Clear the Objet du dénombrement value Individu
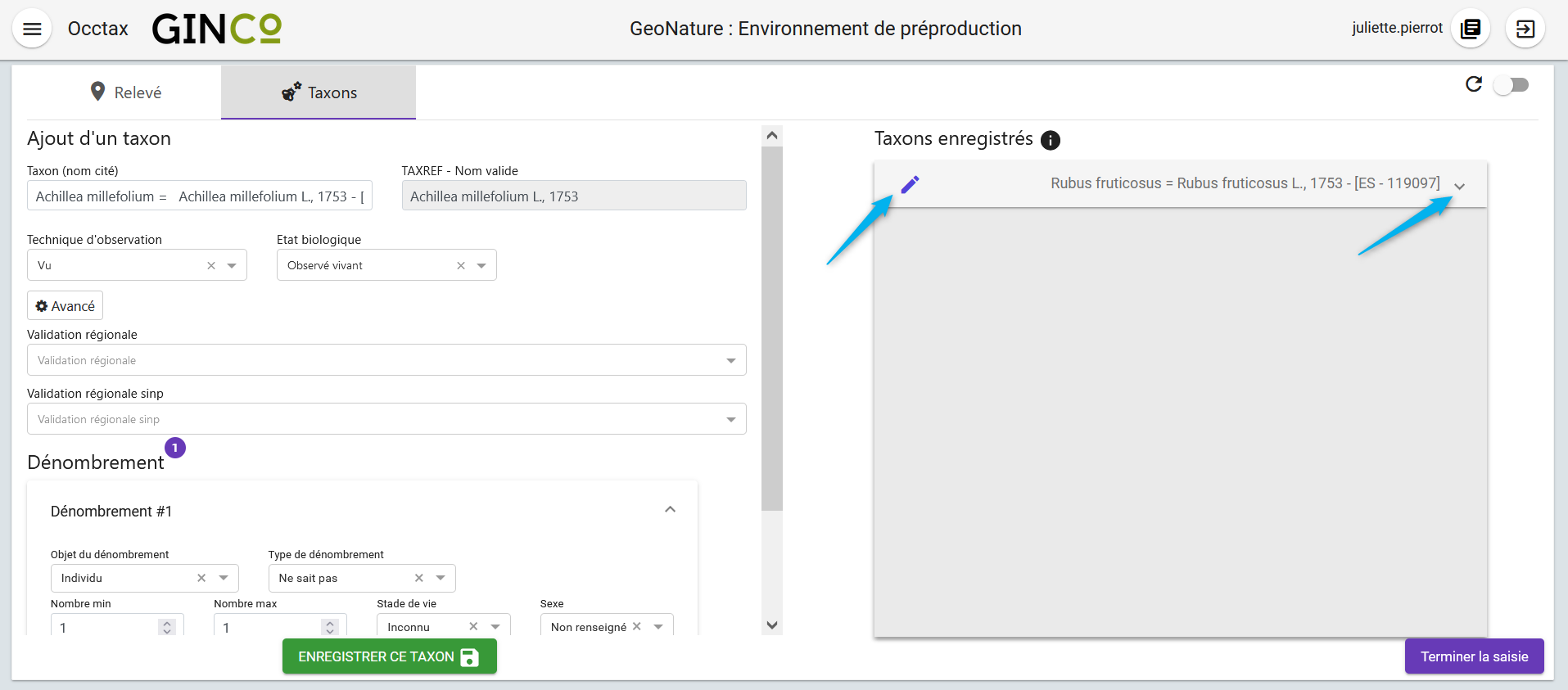 coord(201,578)
